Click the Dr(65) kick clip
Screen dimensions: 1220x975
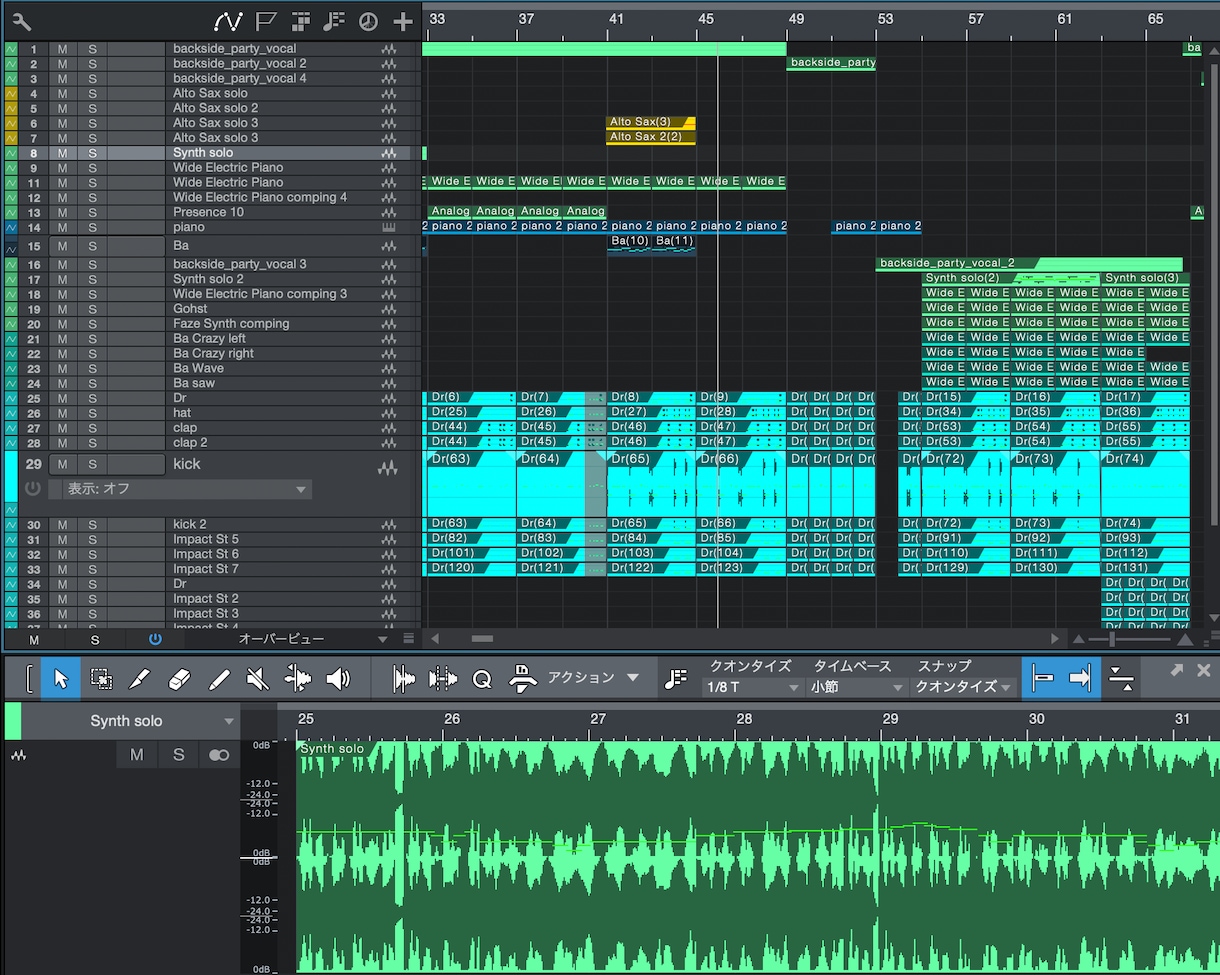pos(650,483)
